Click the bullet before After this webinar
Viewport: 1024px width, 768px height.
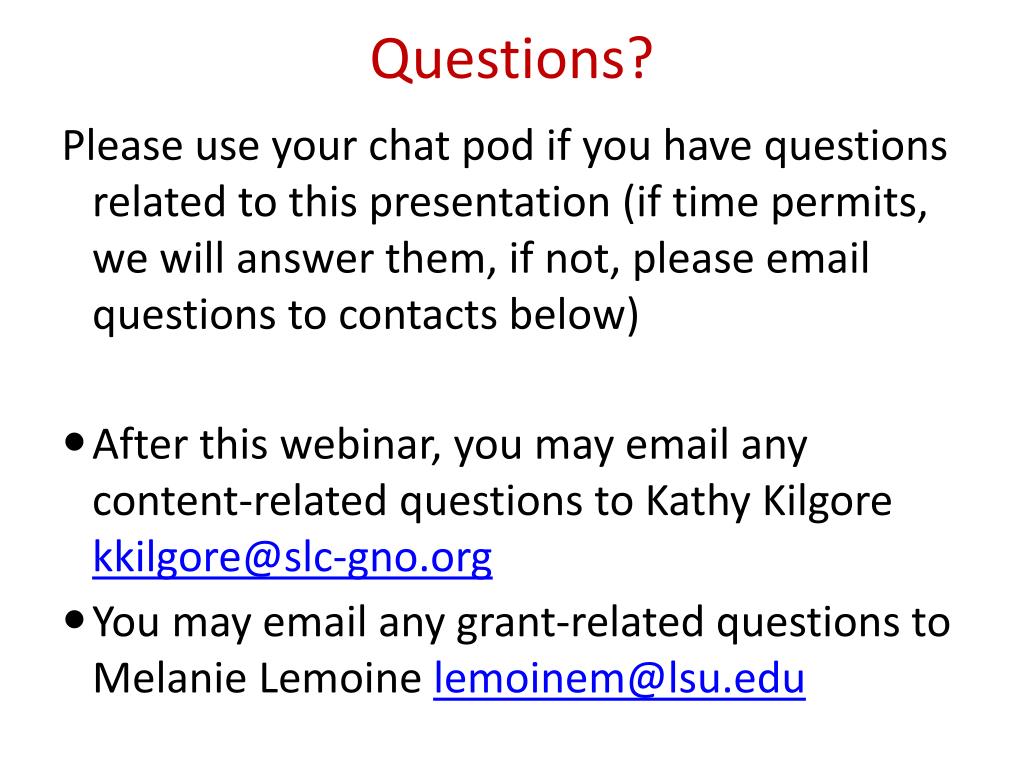coord(75,443)
